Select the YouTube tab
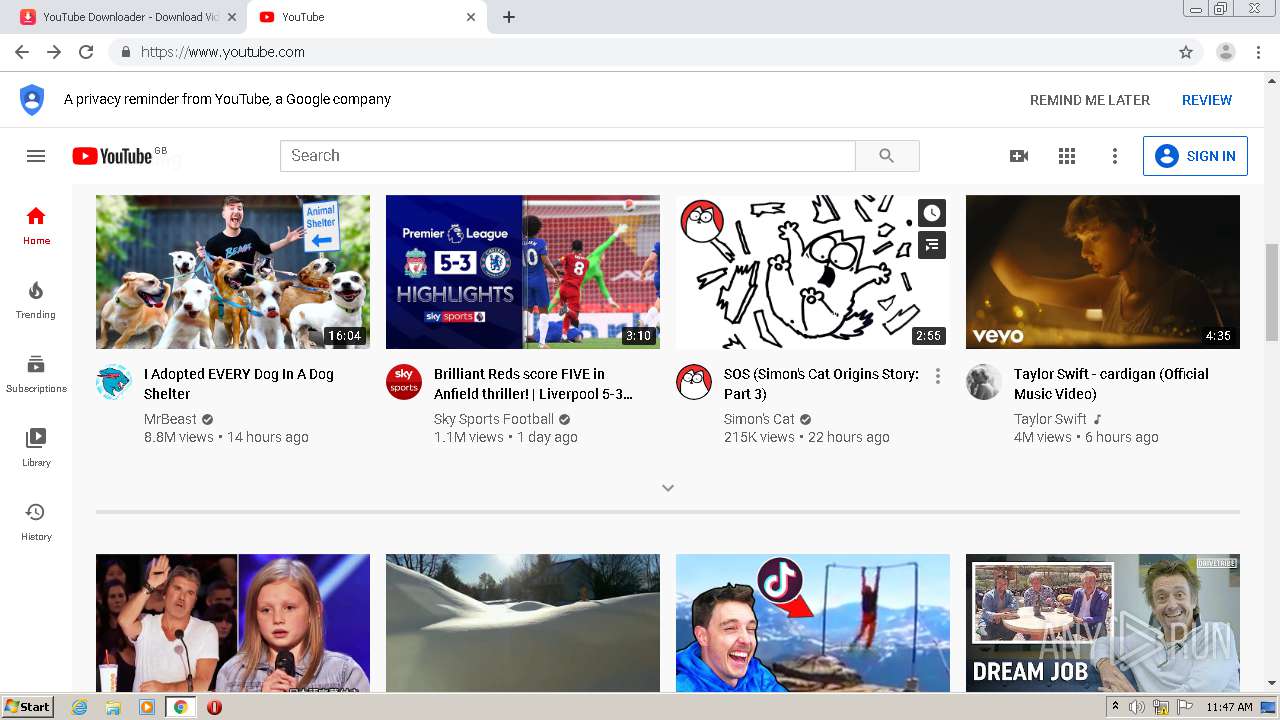 click(366, 17)
